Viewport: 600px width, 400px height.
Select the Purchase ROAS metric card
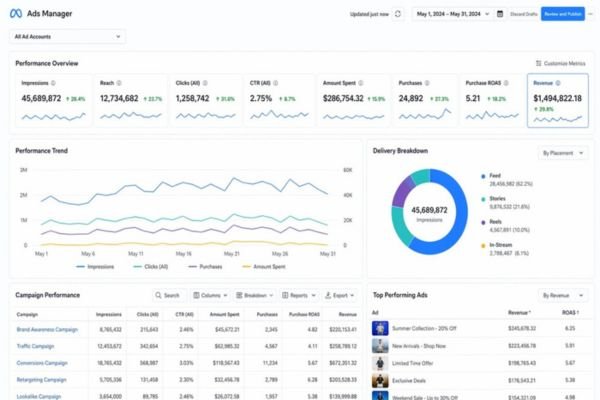click(x=492, y=100)
